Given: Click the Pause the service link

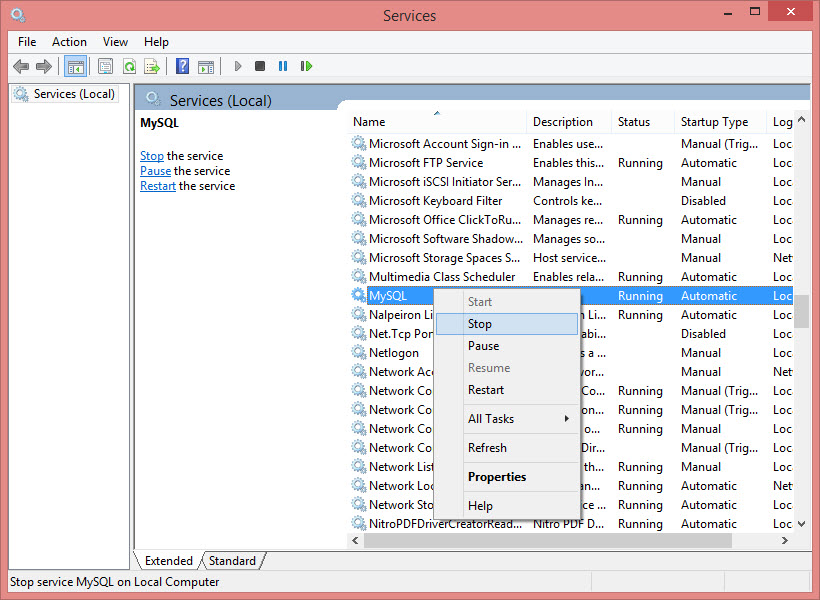Looking at the screenshot, I should pyautogui.click(x=155, y=170).
